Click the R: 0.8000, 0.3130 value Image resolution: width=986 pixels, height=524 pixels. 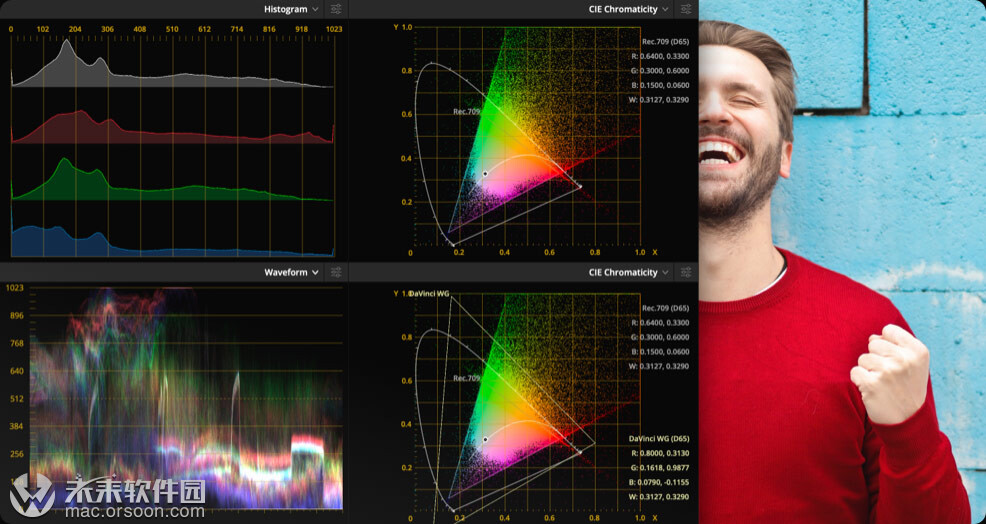click(658, 453)
